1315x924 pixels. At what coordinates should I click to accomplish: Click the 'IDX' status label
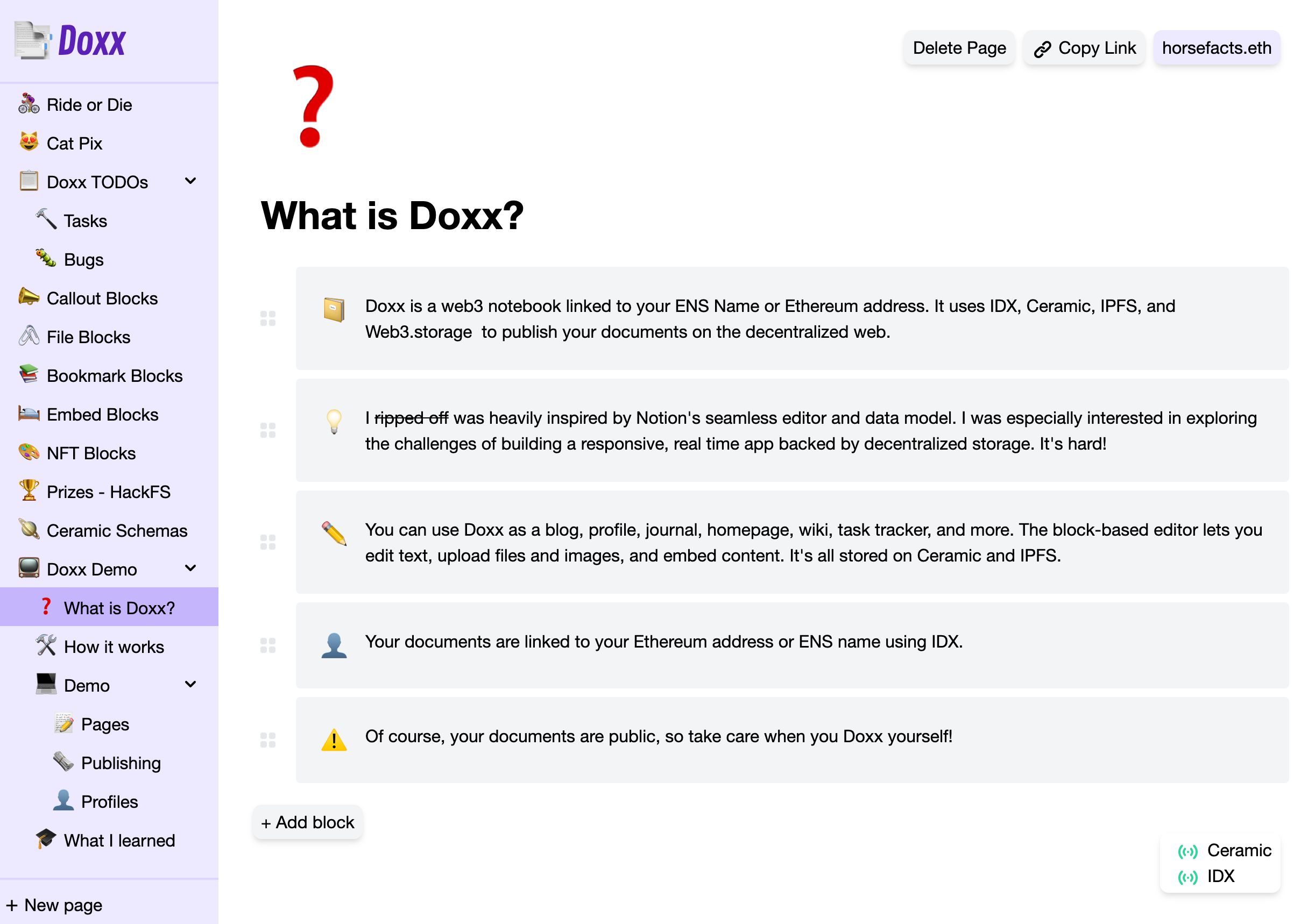(x=1221, y=877)
